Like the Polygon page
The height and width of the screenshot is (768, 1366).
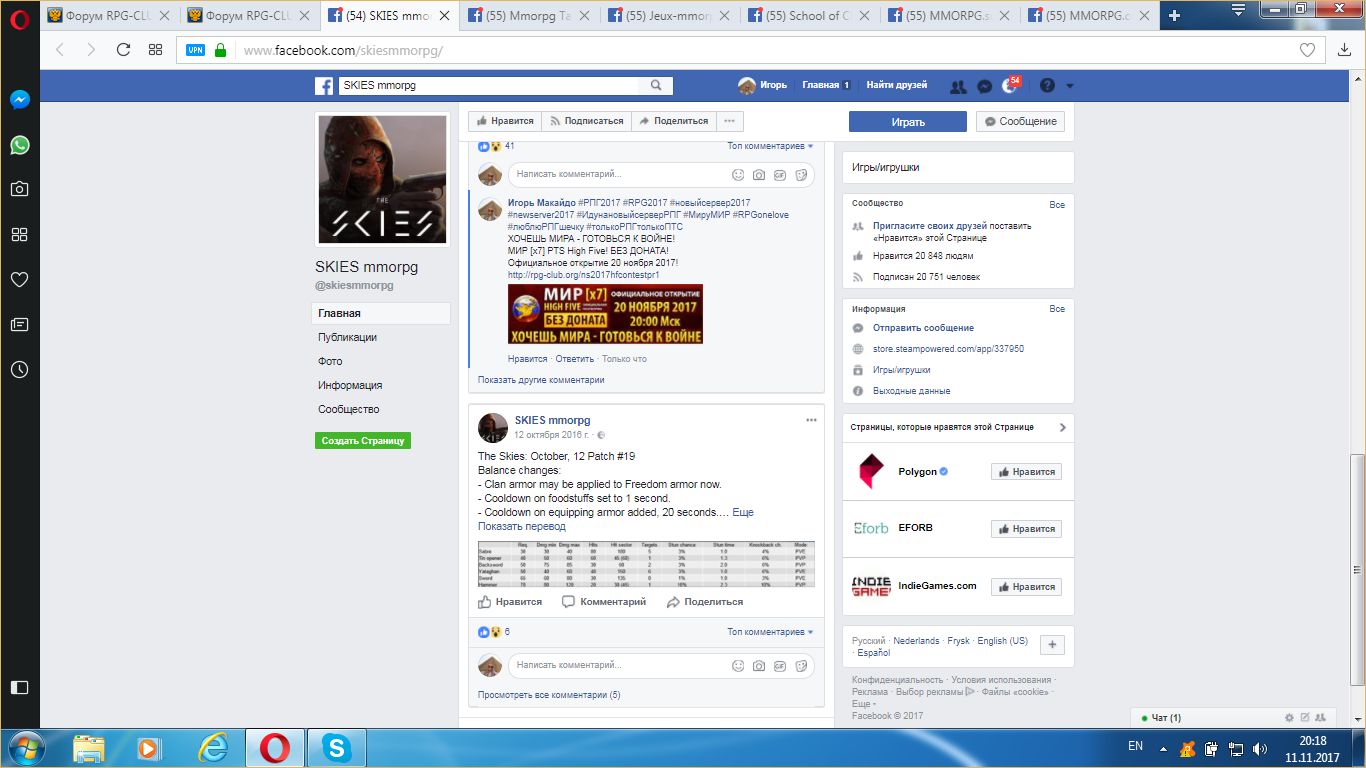coord(1026,472)
